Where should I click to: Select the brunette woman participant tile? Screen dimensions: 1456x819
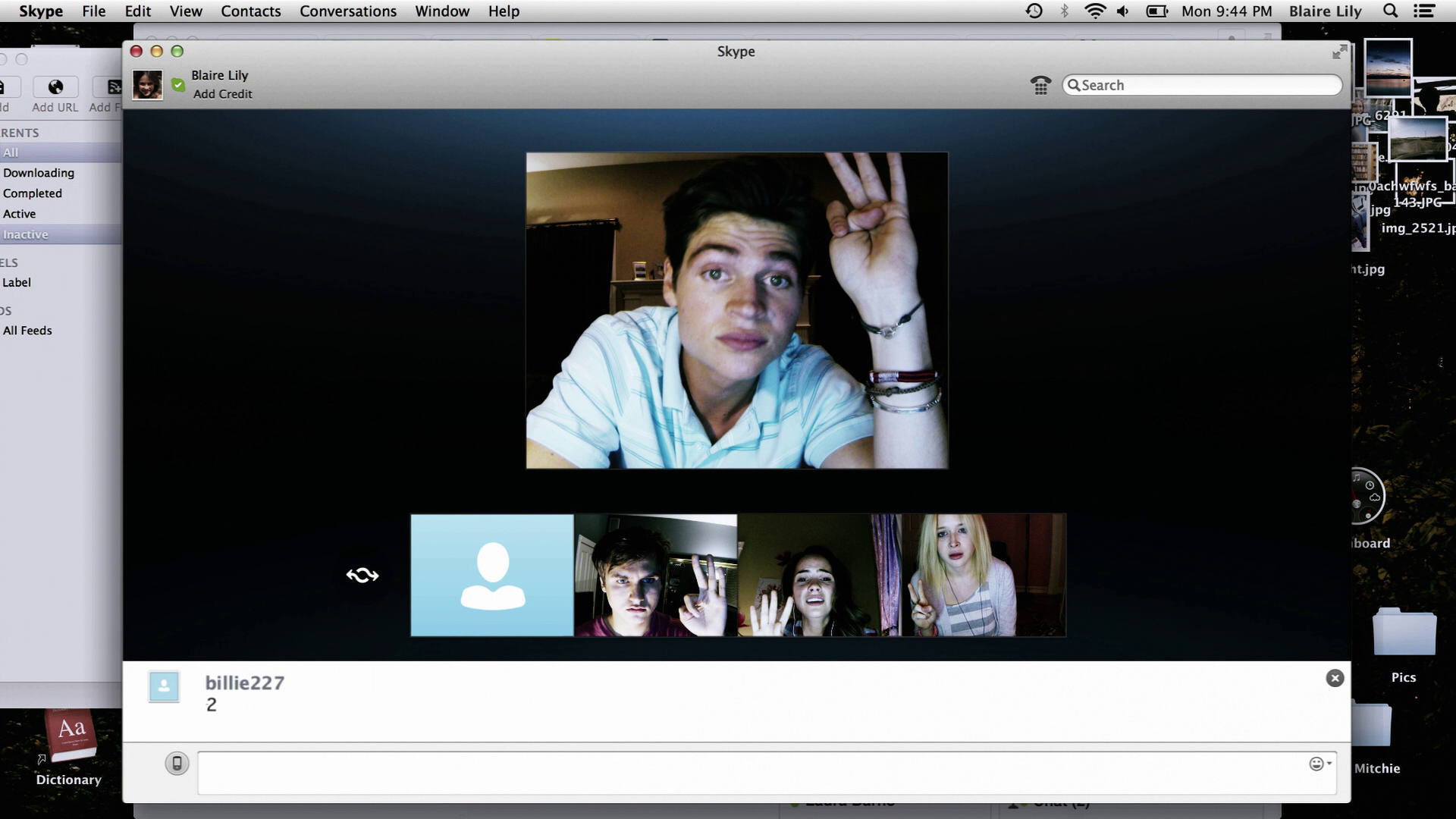[820, 575]
